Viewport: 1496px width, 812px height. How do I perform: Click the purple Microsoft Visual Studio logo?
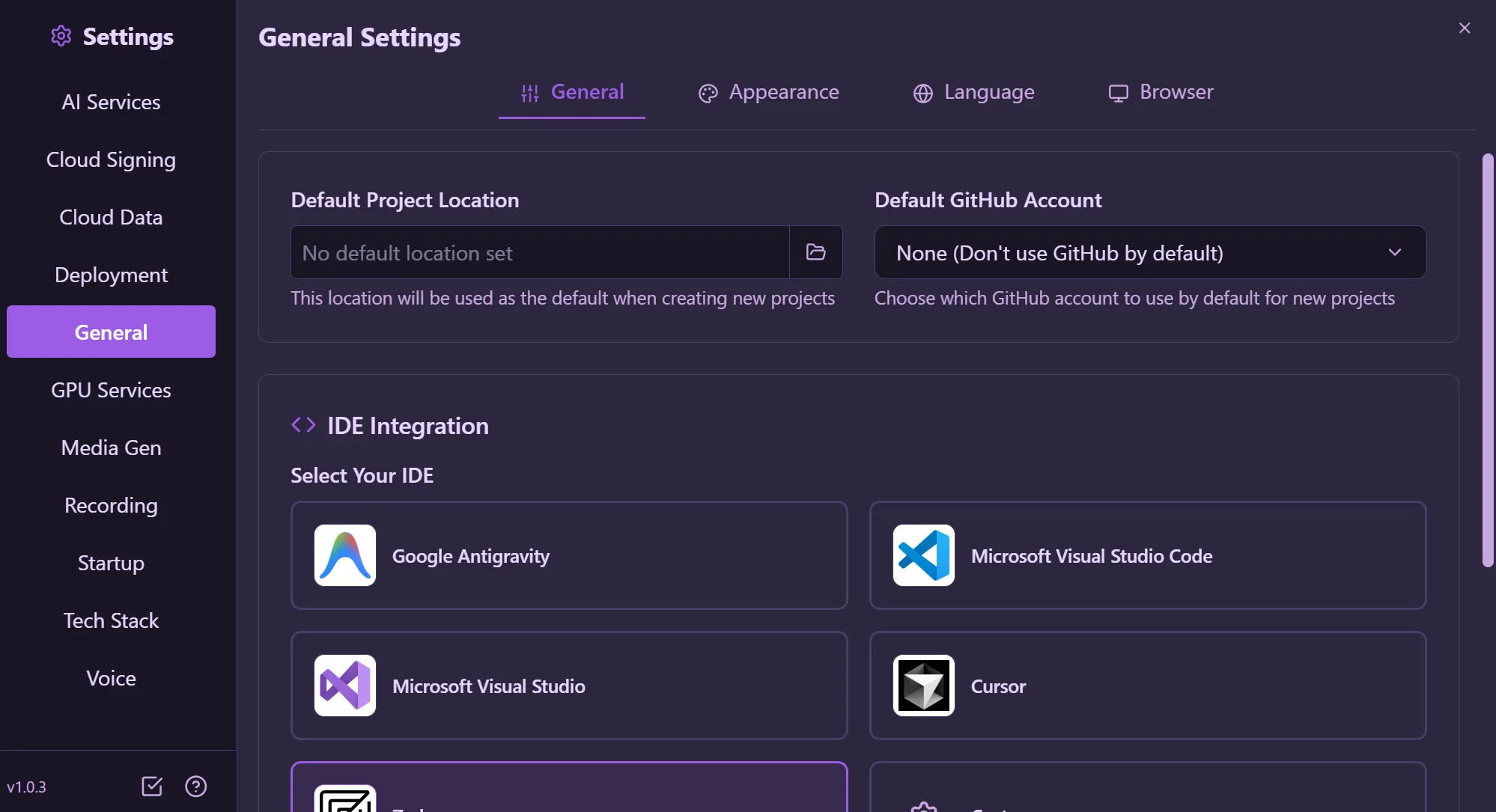[x=345, y=686]
